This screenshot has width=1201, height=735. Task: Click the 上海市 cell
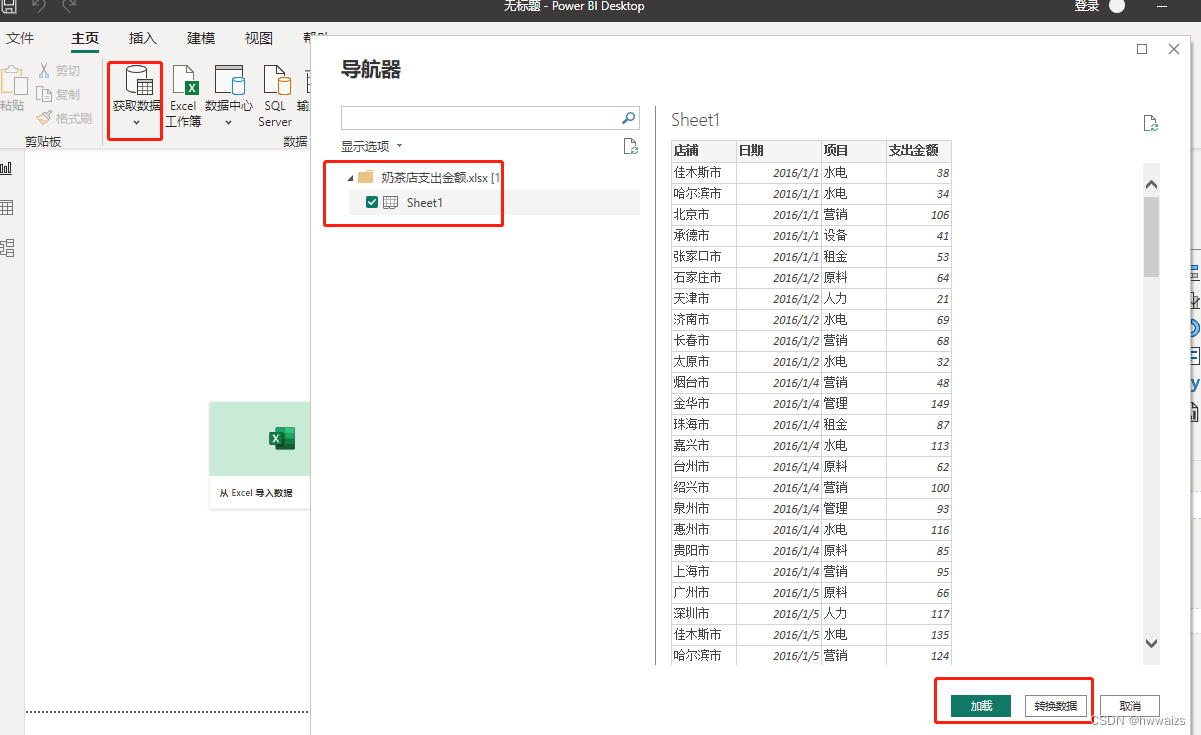pyautogui.click(x=704, y=571)
